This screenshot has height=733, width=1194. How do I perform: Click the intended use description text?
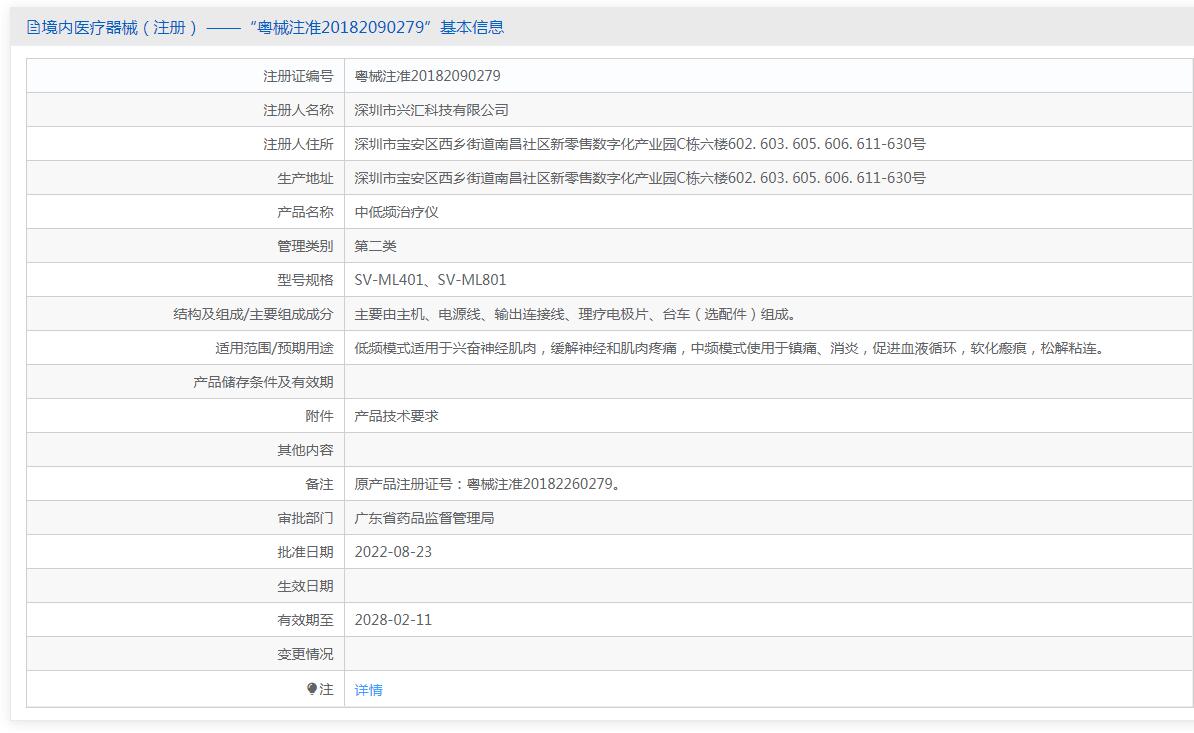coord(731,348)
